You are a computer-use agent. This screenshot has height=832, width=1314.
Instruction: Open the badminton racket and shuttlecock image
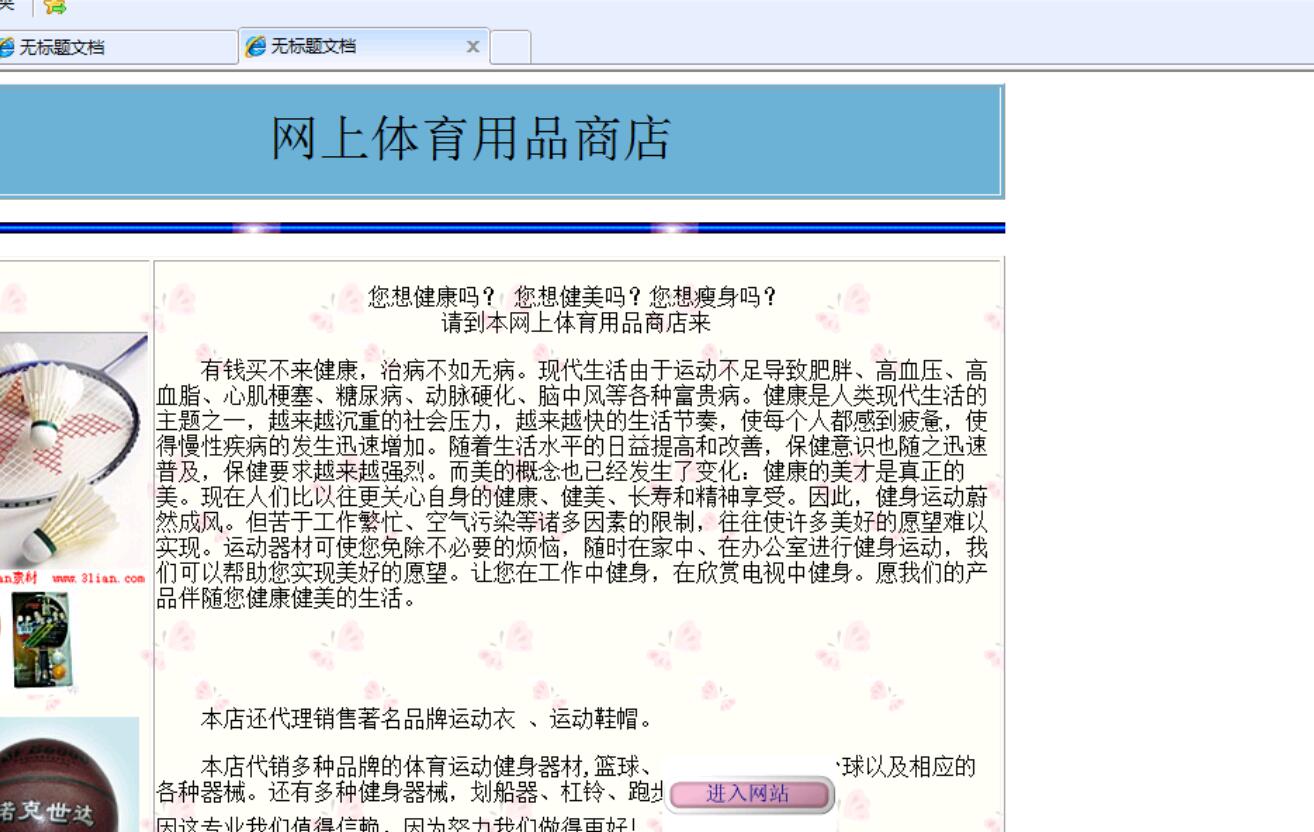pos(74,459)
